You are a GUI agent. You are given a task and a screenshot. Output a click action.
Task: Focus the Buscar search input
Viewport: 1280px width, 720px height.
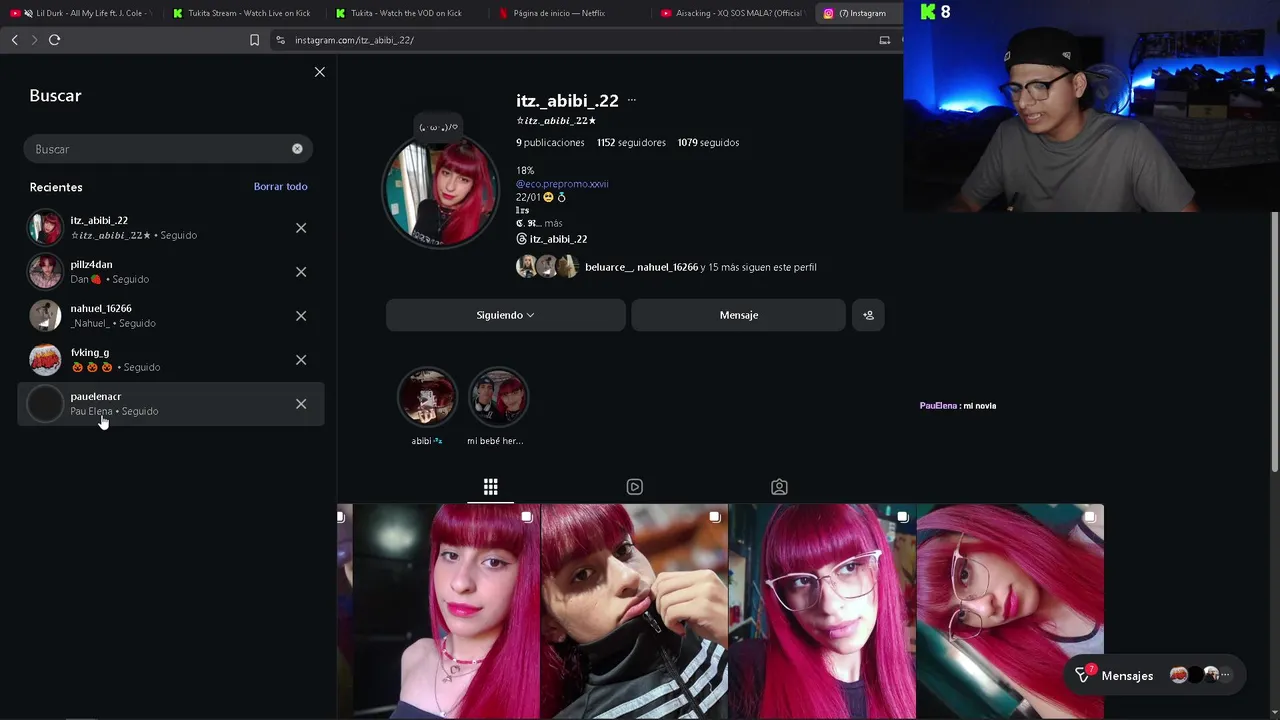[168, 149]
